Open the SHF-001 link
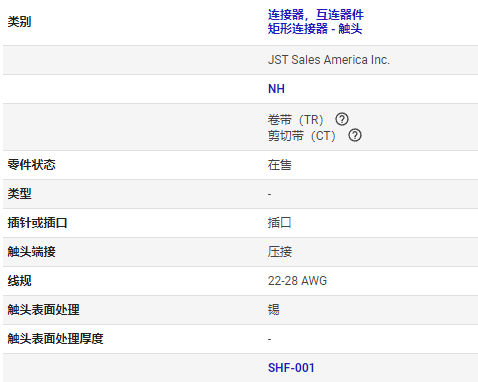478x382 pixels. 291,368
